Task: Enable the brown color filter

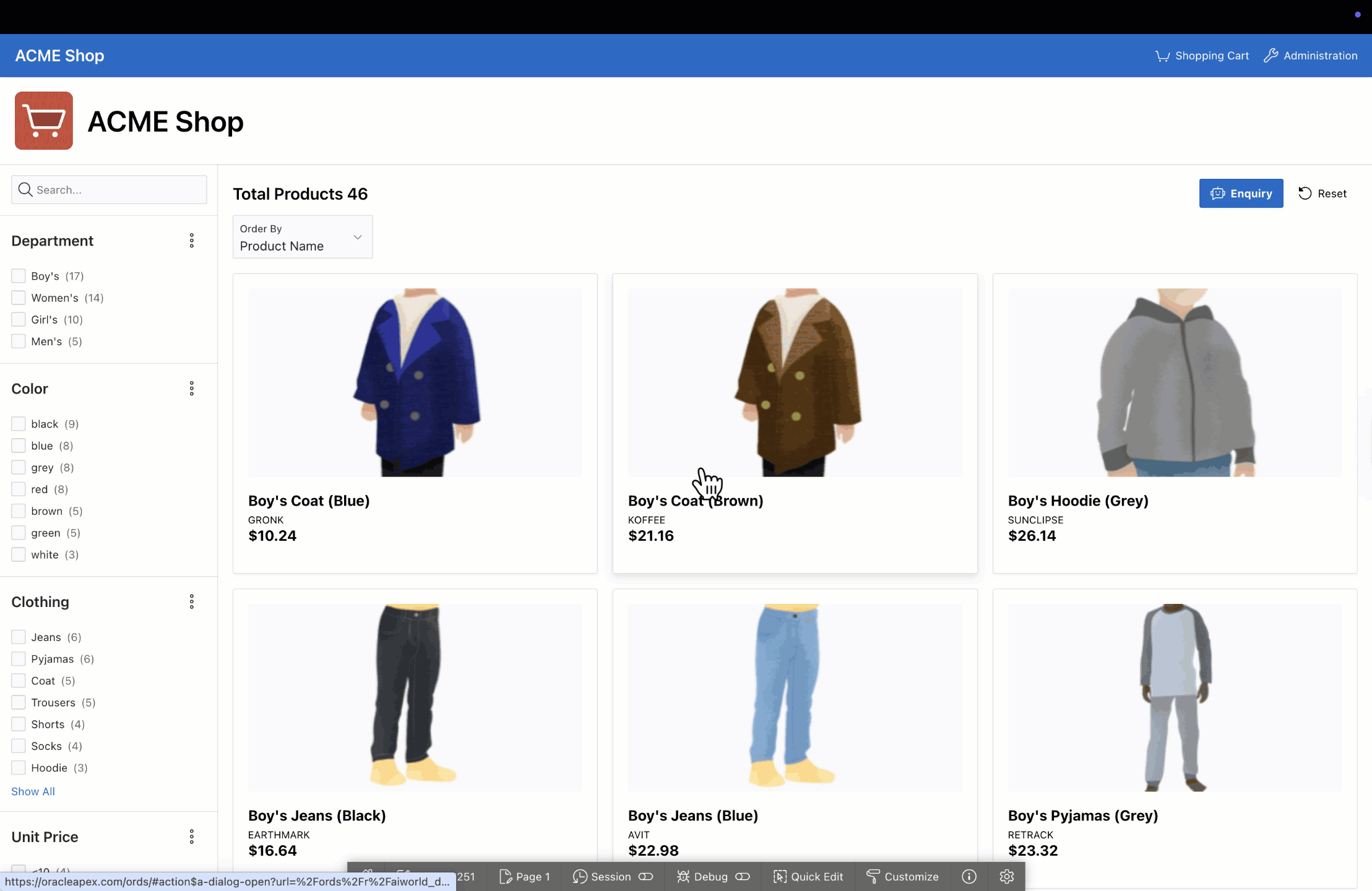Action: click(19, 511)
